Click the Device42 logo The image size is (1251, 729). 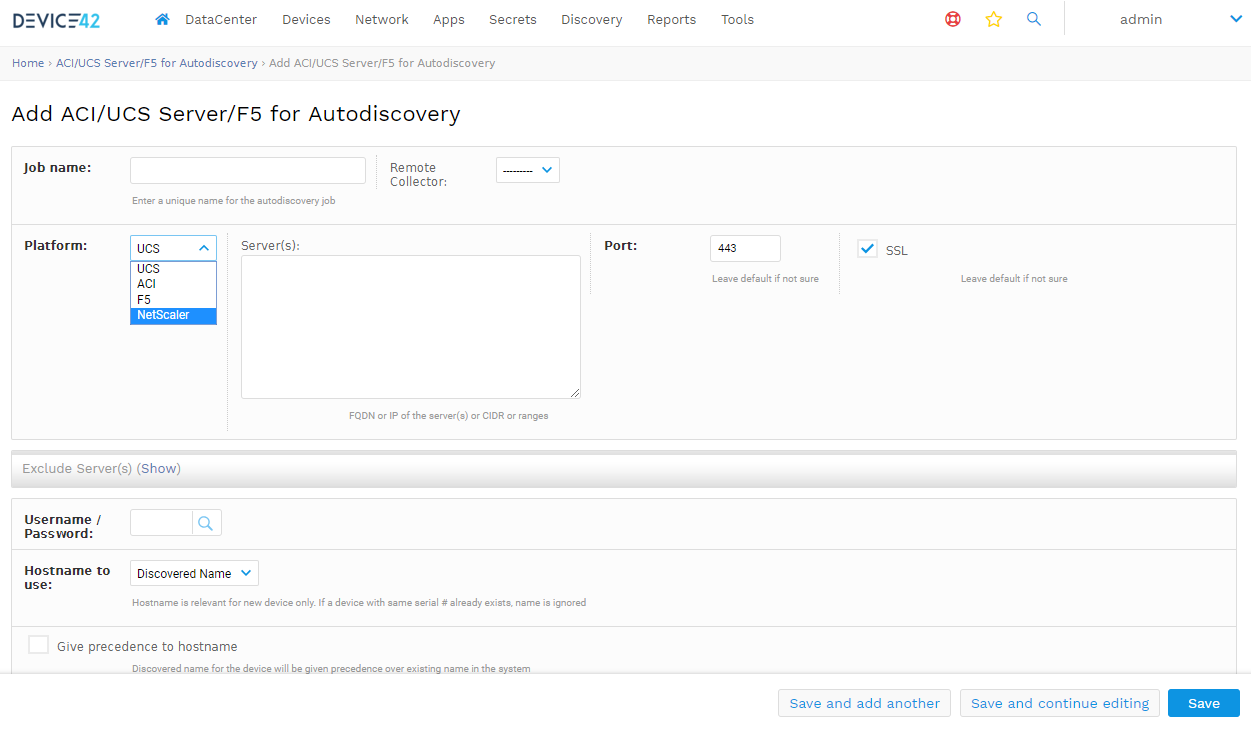(x=56, y=19)
